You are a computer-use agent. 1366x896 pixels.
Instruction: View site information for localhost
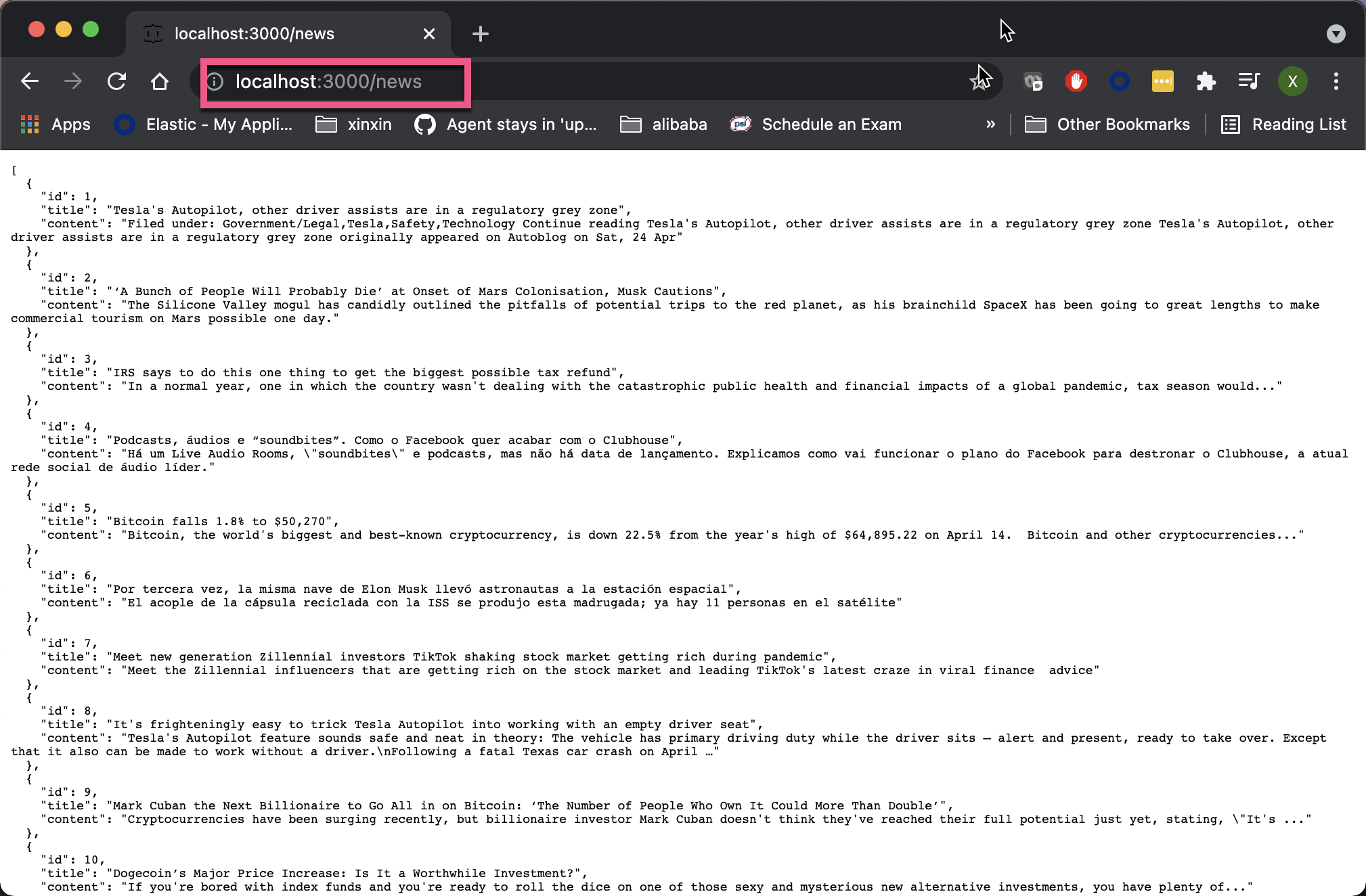coord(215,81)
